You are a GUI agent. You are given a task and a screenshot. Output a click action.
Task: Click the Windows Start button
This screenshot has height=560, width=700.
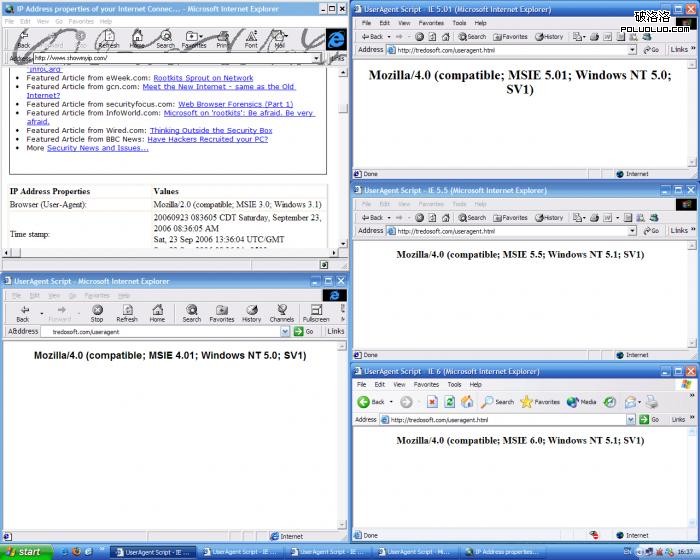24,551
